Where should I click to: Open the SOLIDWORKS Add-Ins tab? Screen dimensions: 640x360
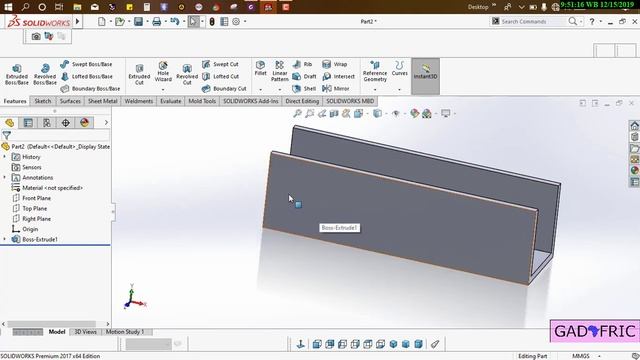[251, 101]
